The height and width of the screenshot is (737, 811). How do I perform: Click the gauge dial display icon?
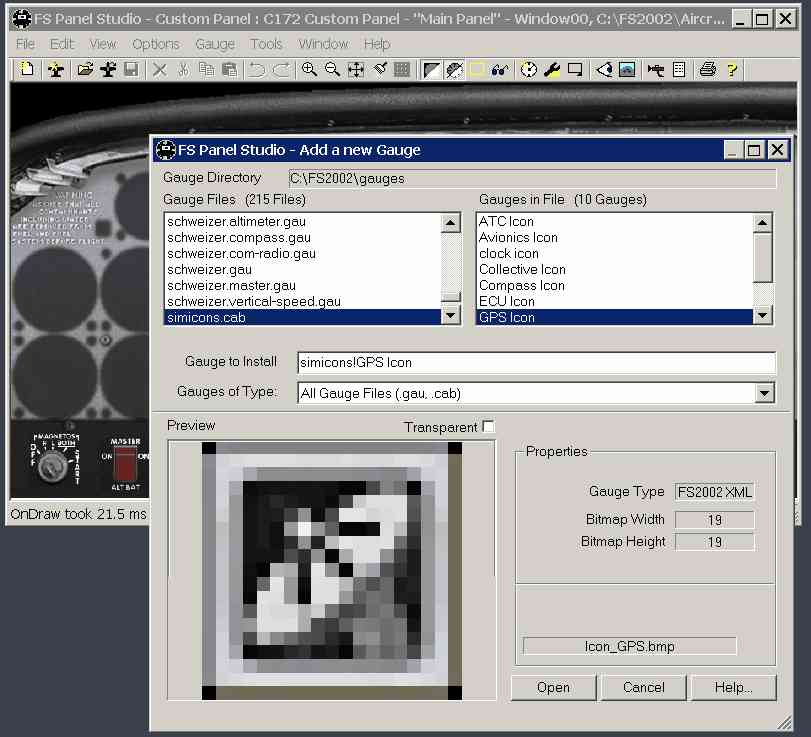tap(454, 69)
